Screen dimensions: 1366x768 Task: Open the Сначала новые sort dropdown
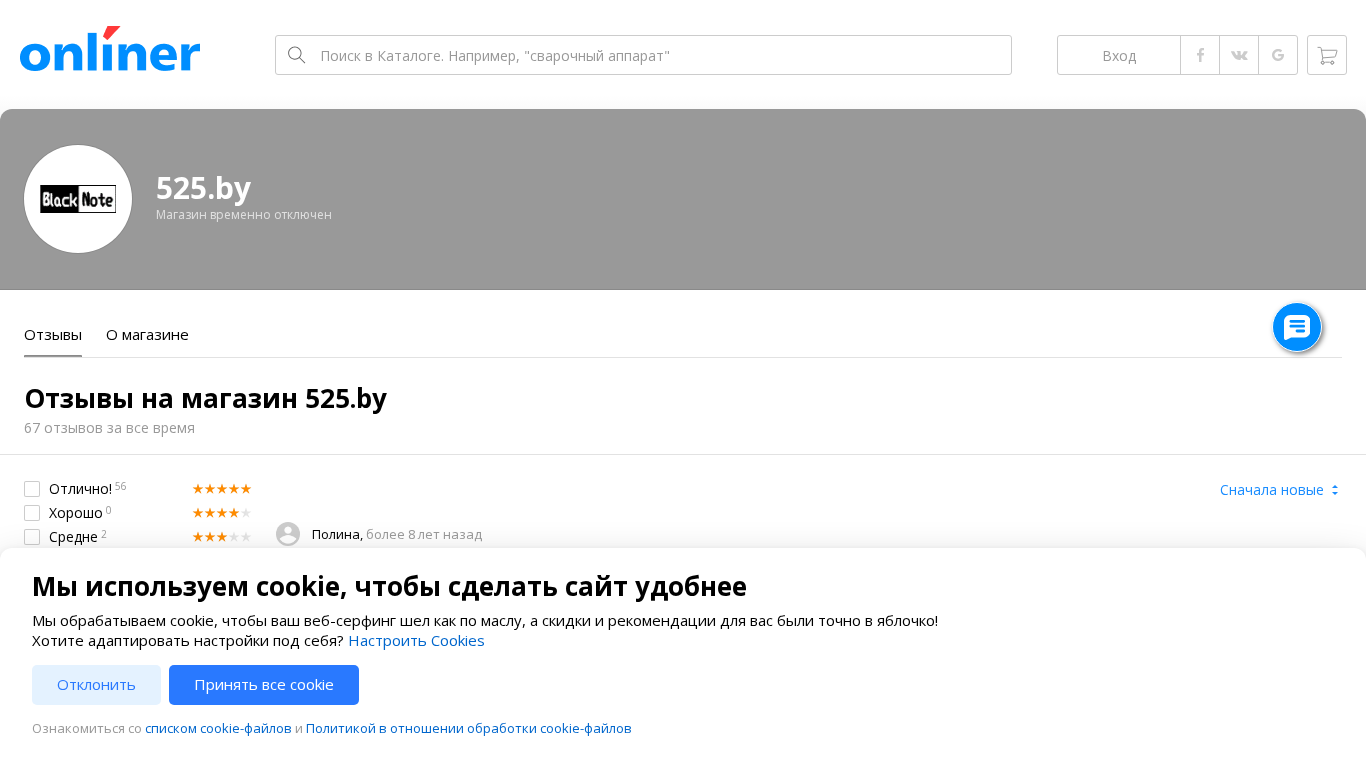[x=1279, y=490]
